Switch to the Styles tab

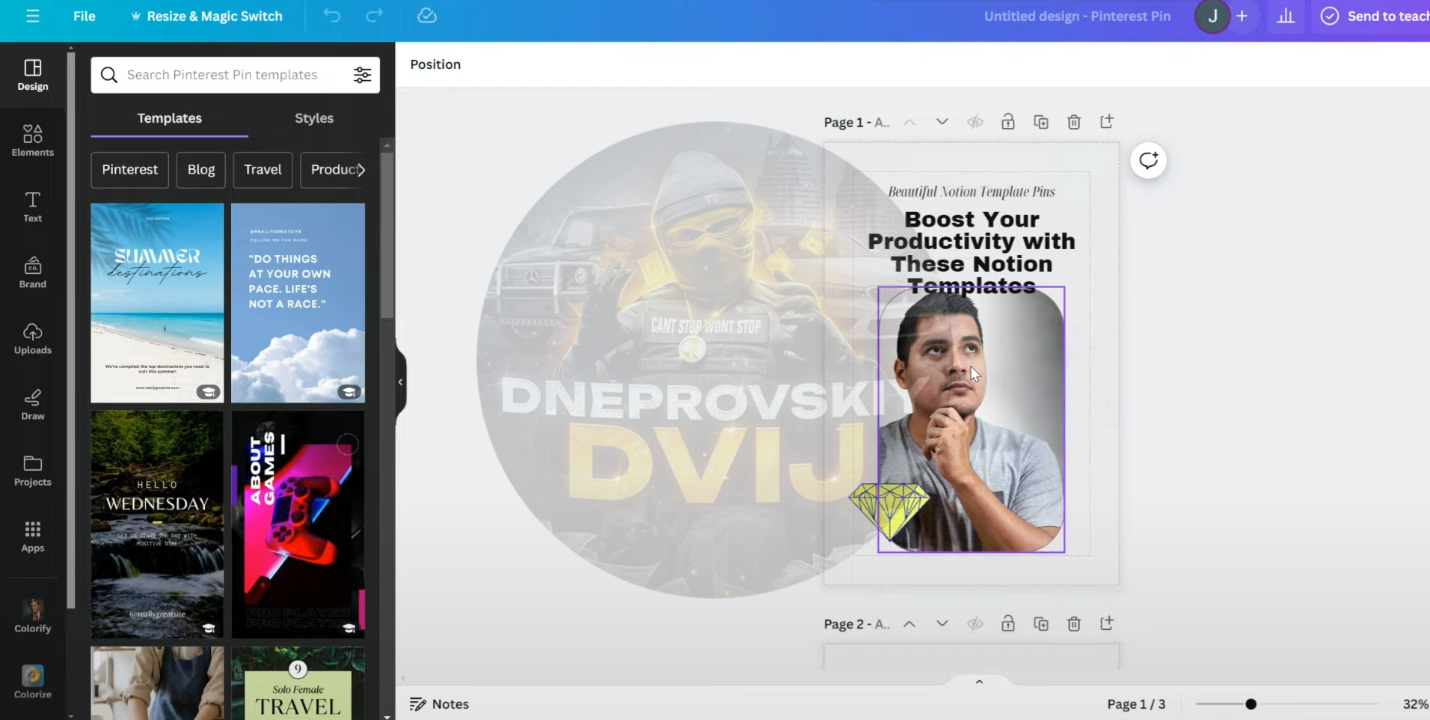tap(314, 118)
